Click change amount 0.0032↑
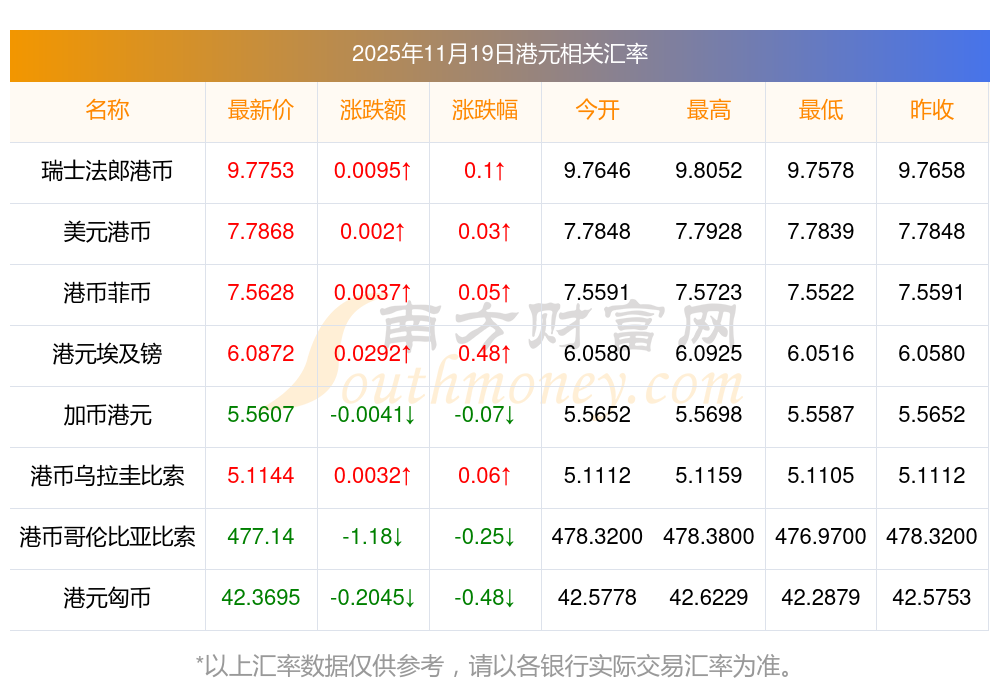 coord(373,475)
